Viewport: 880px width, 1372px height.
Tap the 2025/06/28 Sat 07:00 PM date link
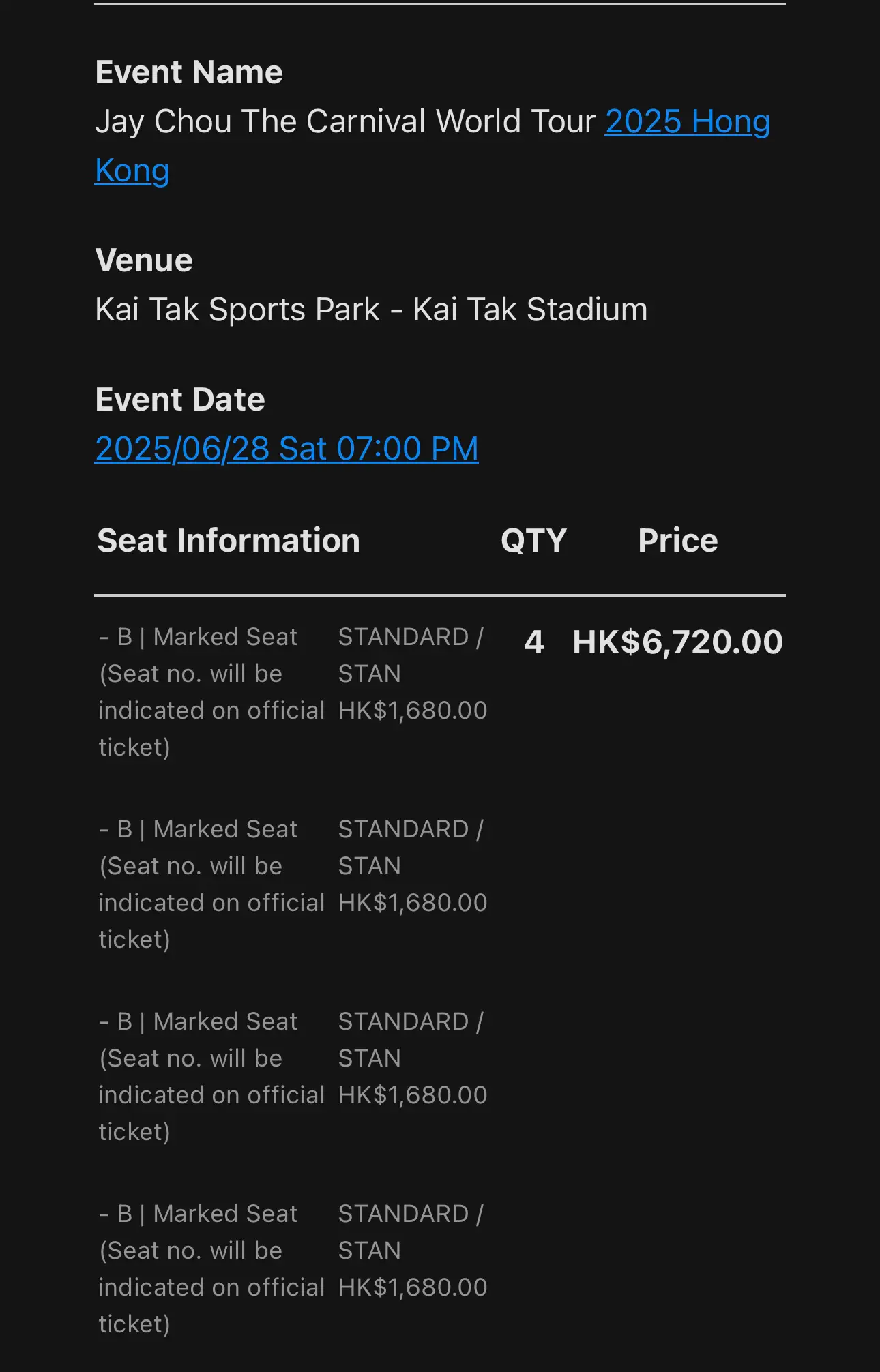point(287,449)
